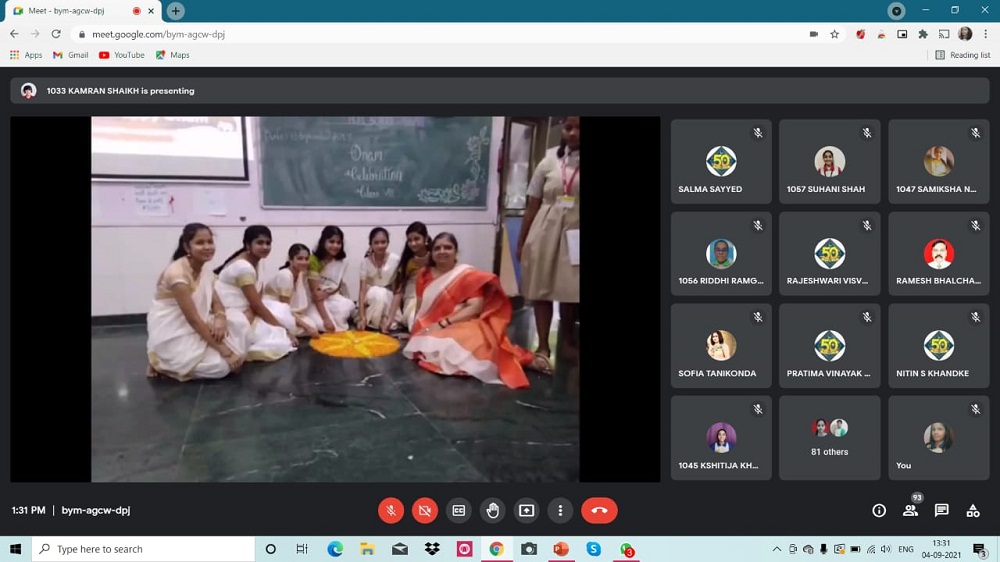Toggle the camera on or off
Screen dimensions: 1000x562
(x=425, y=510)
